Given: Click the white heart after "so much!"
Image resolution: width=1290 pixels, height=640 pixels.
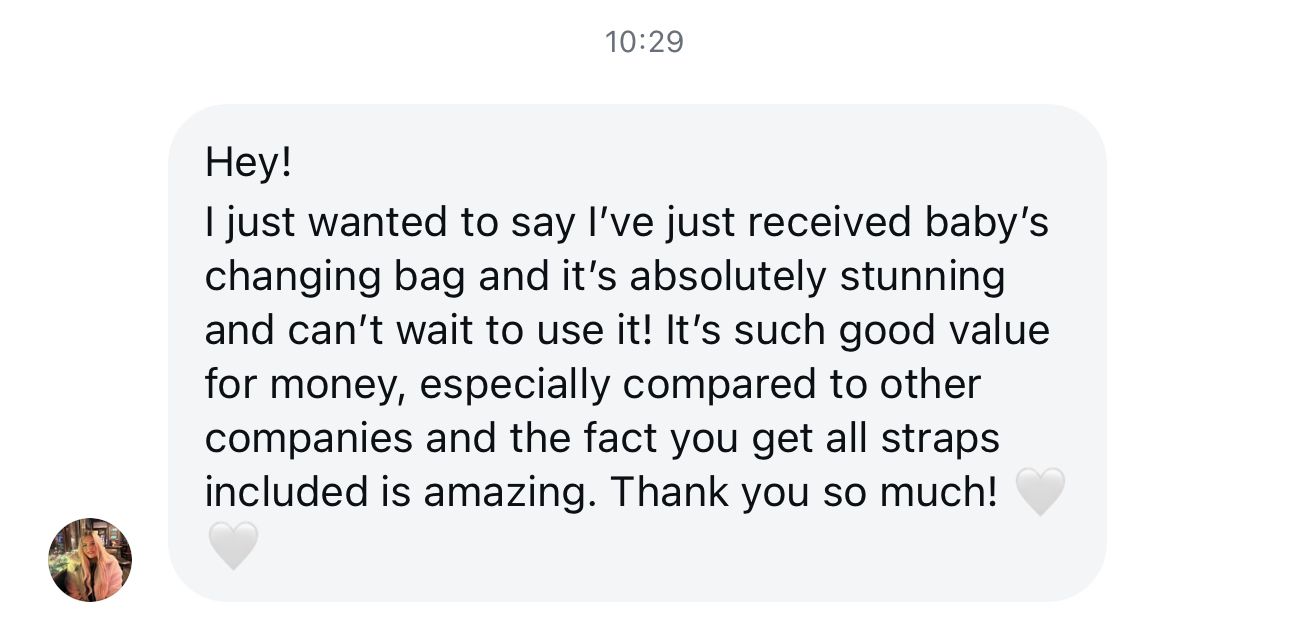Looking at the screenshot, I should pos(1040,492).
